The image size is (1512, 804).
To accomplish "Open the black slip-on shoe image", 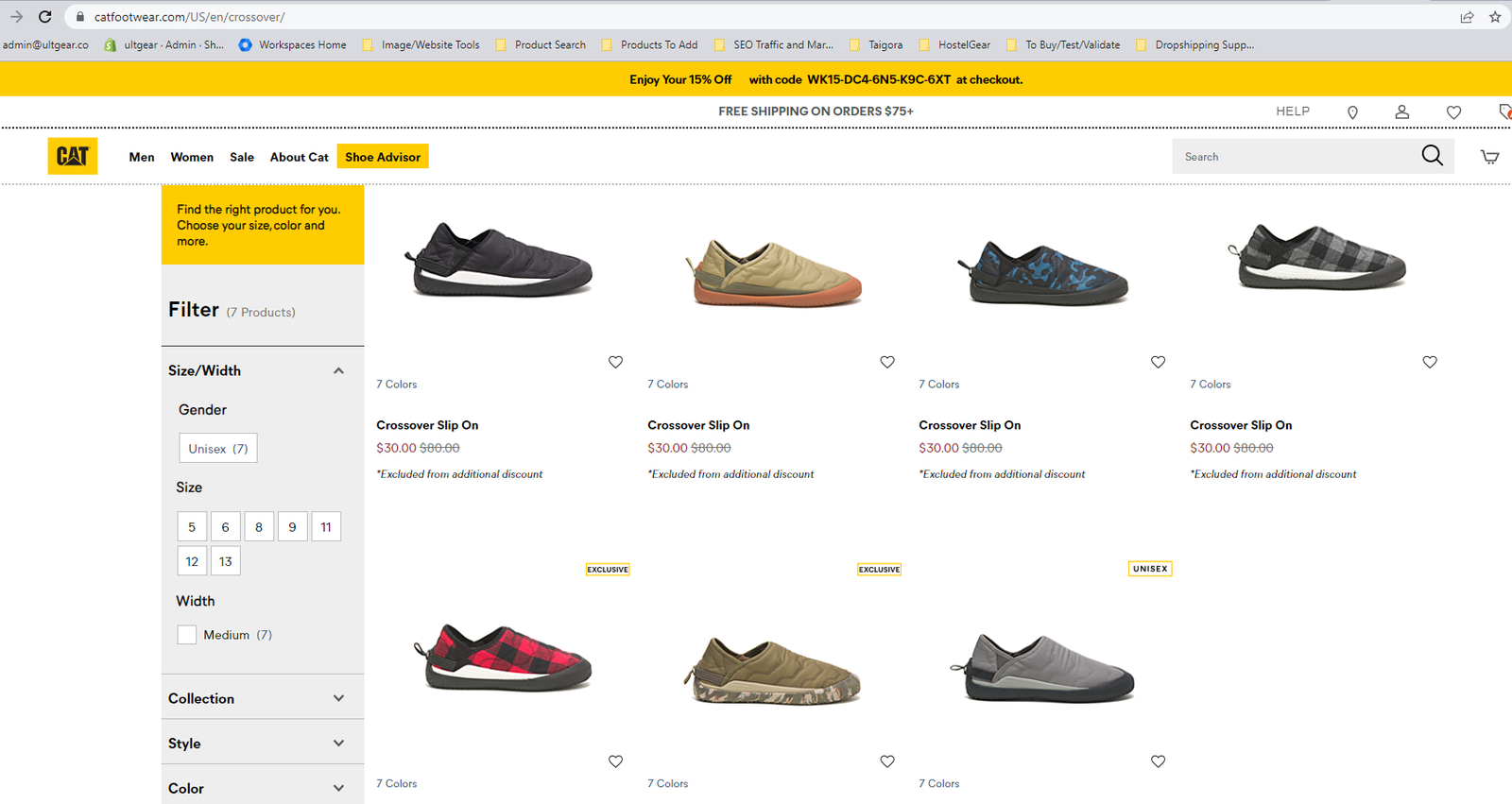I will (x=501, y=261).
